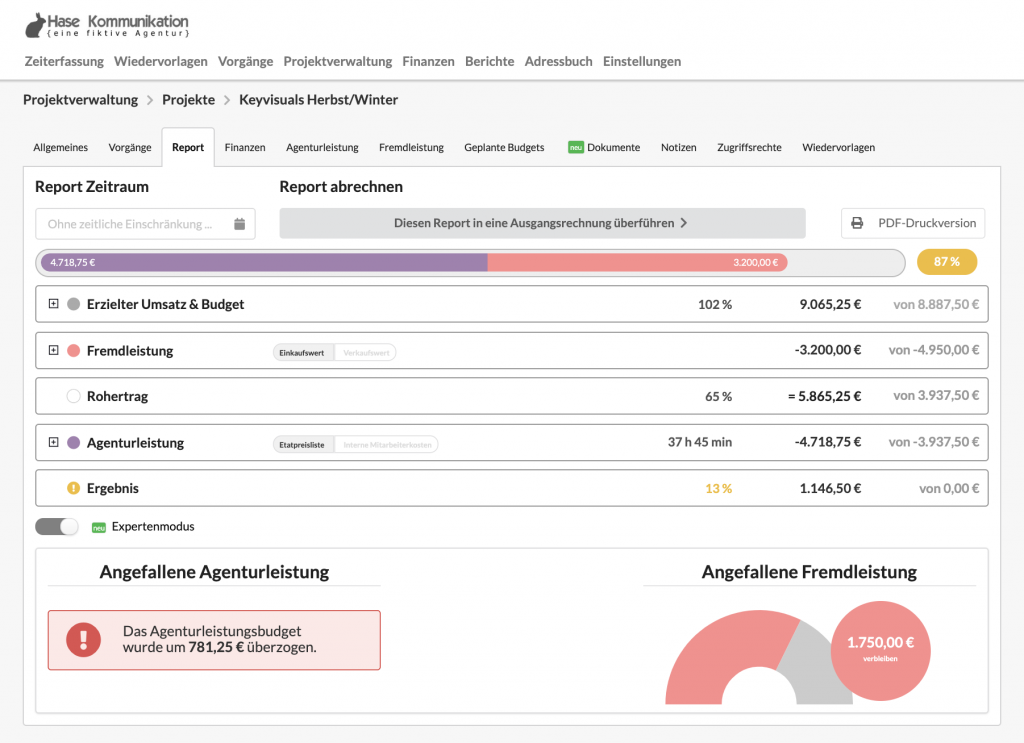Open the Berichte menu

(490, 61)
